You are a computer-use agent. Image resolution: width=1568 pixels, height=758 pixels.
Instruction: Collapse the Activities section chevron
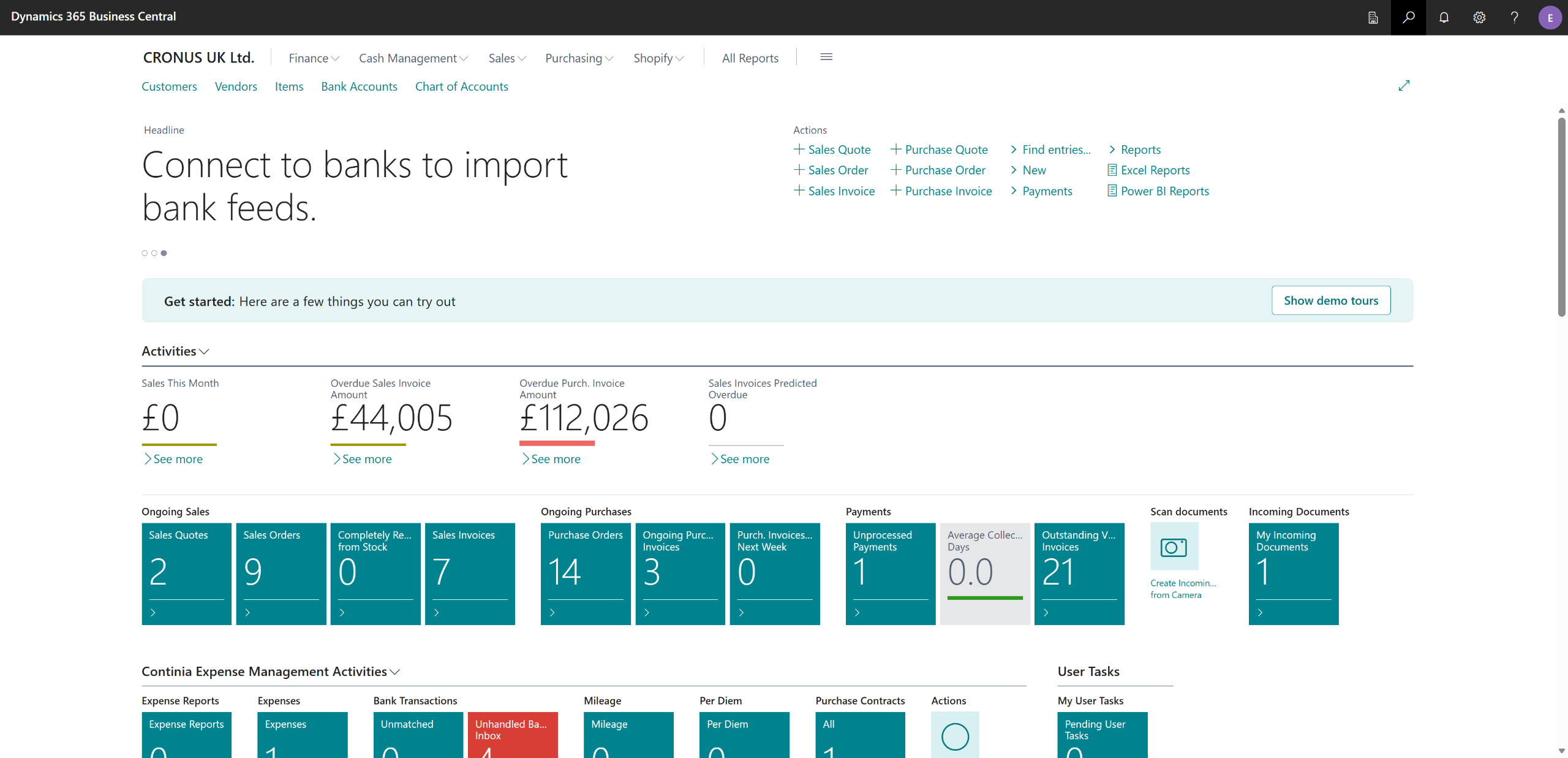(x=205, y=352)
